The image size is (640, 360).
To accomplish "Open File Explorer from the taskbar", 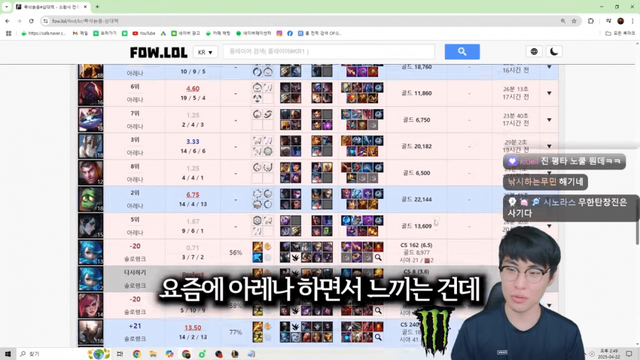I will 153,354.
